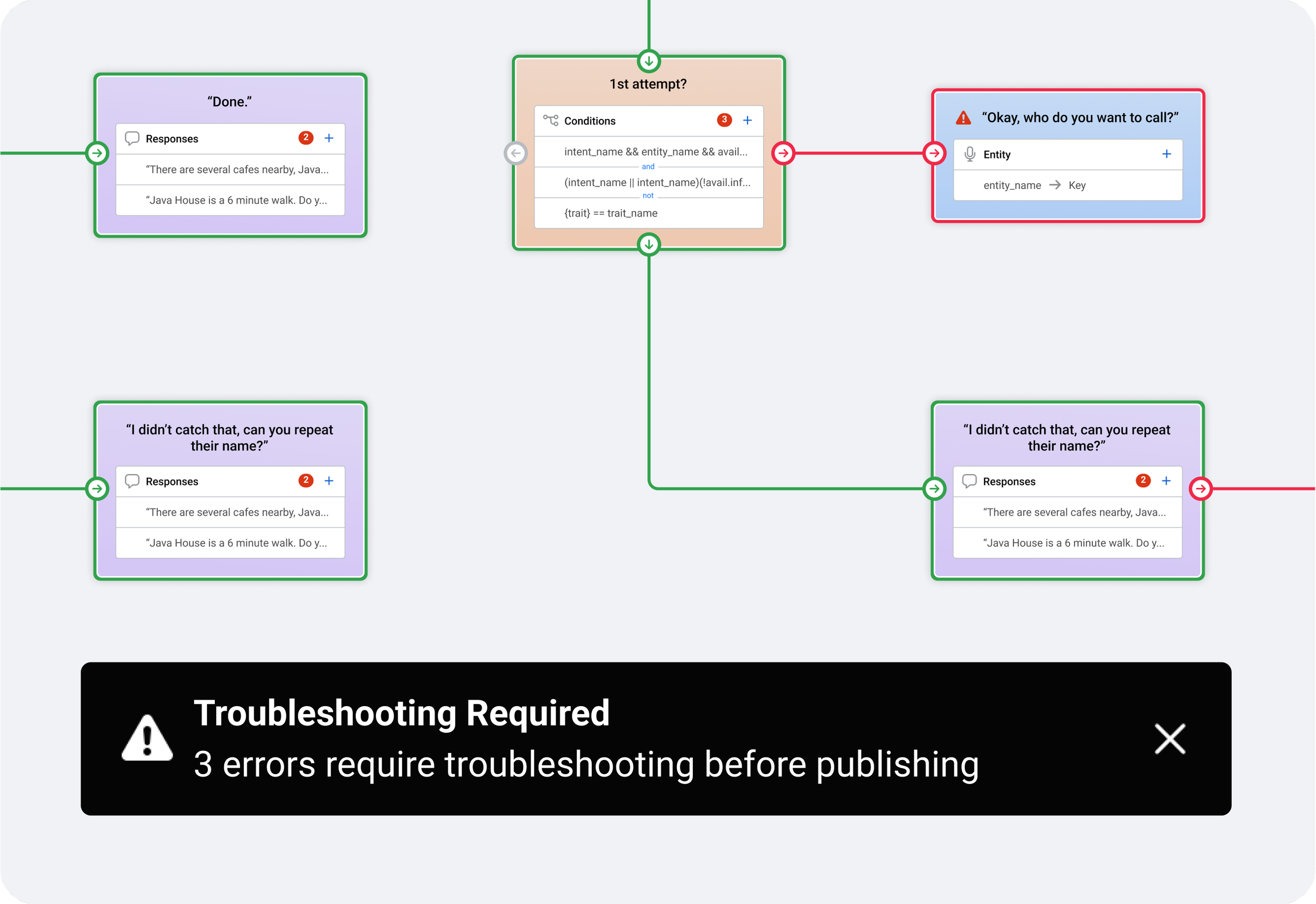Click the green input port of the "Done." node

97,153
